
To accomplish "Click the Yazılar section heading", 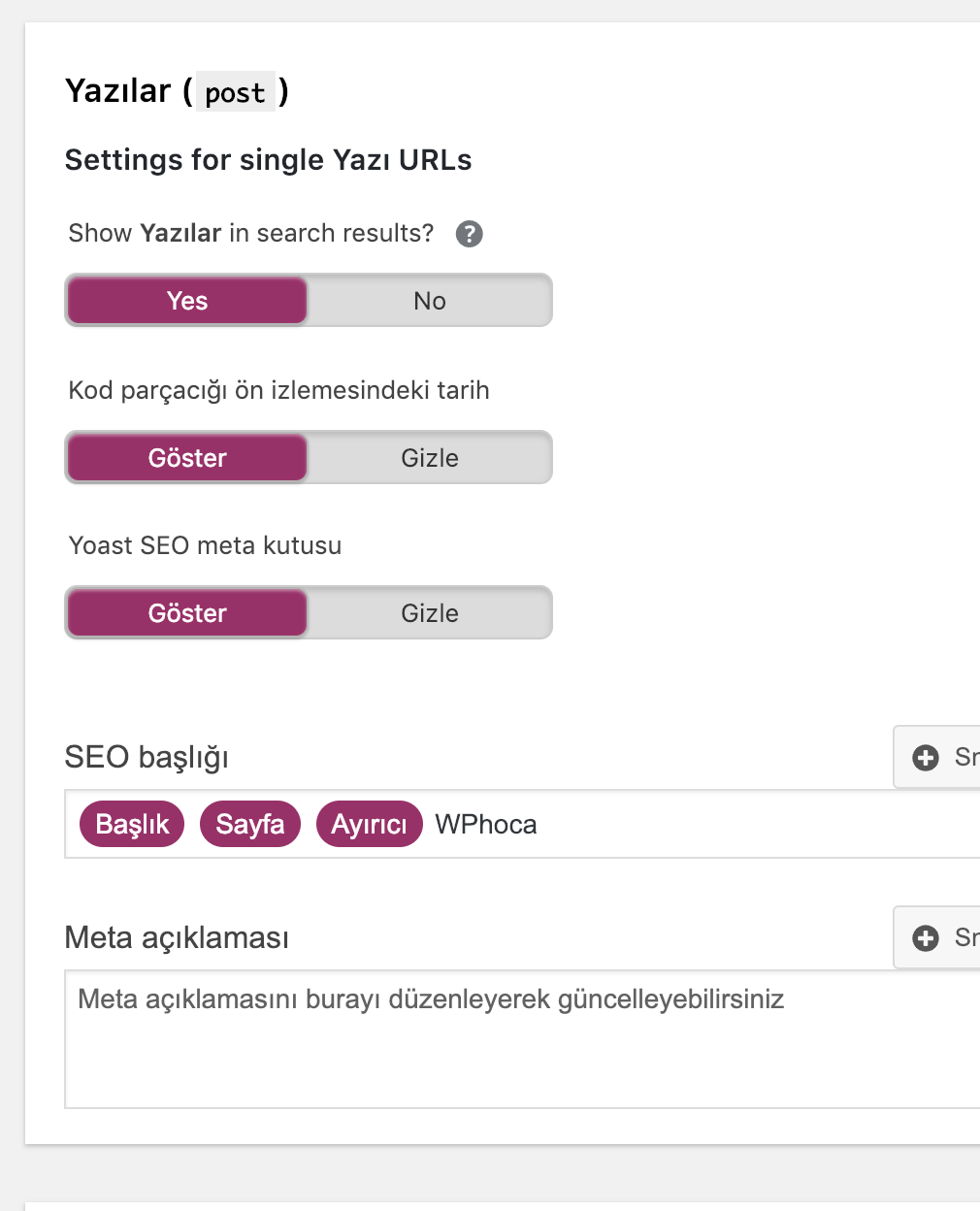I will (x=177, y=91).
